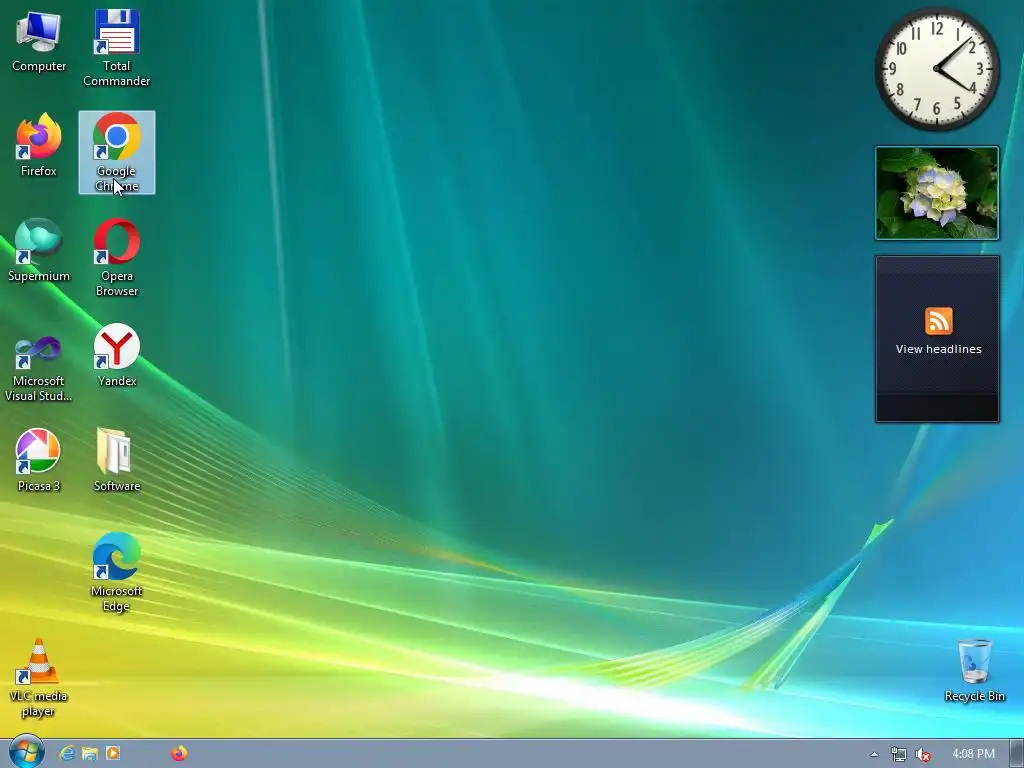Select the Supermium browser shortcut

coord(39,250)
